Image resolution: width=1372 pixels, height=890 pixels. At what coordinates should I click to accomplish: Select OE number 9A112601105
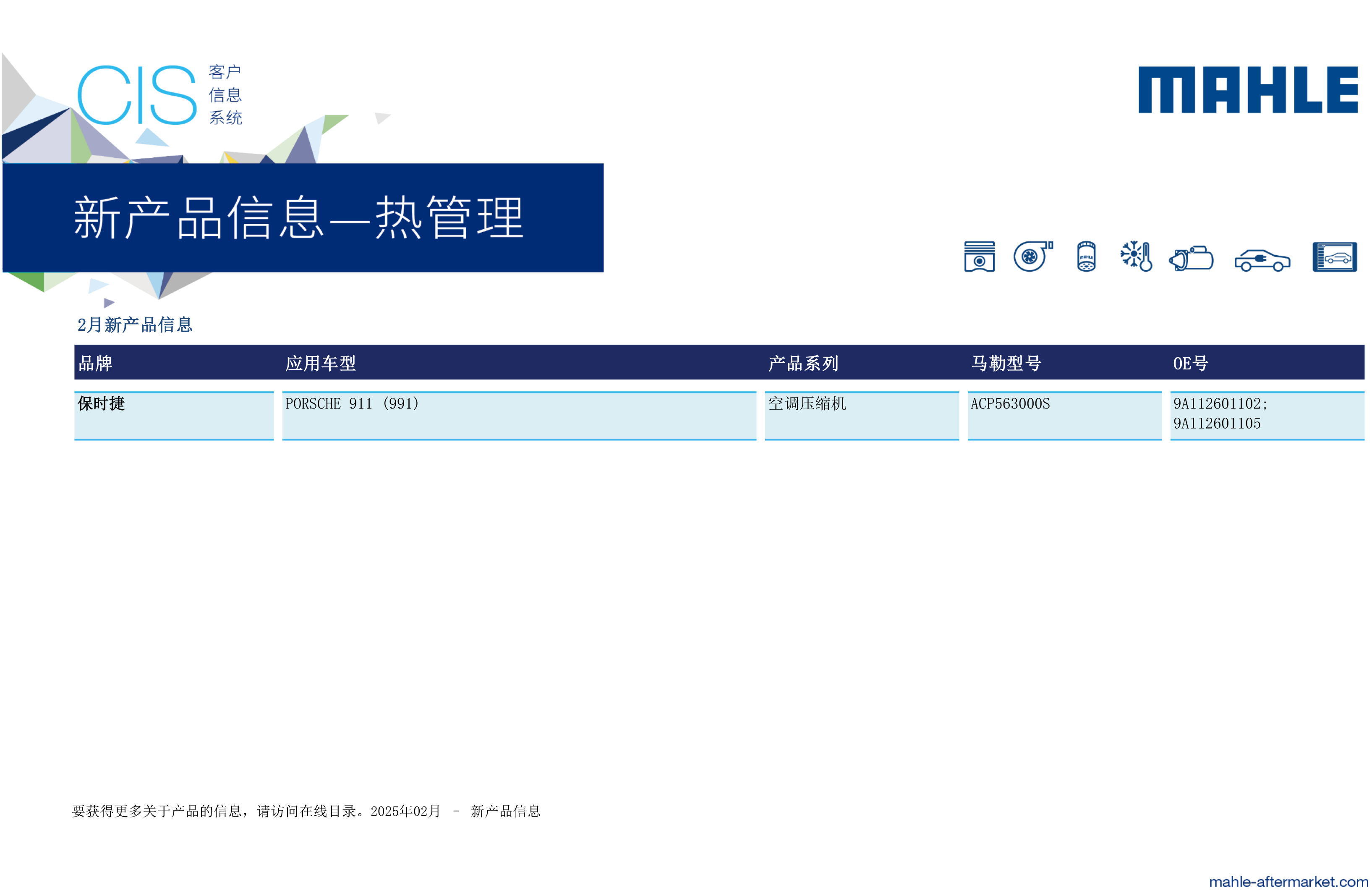(x=1217, y=423)
